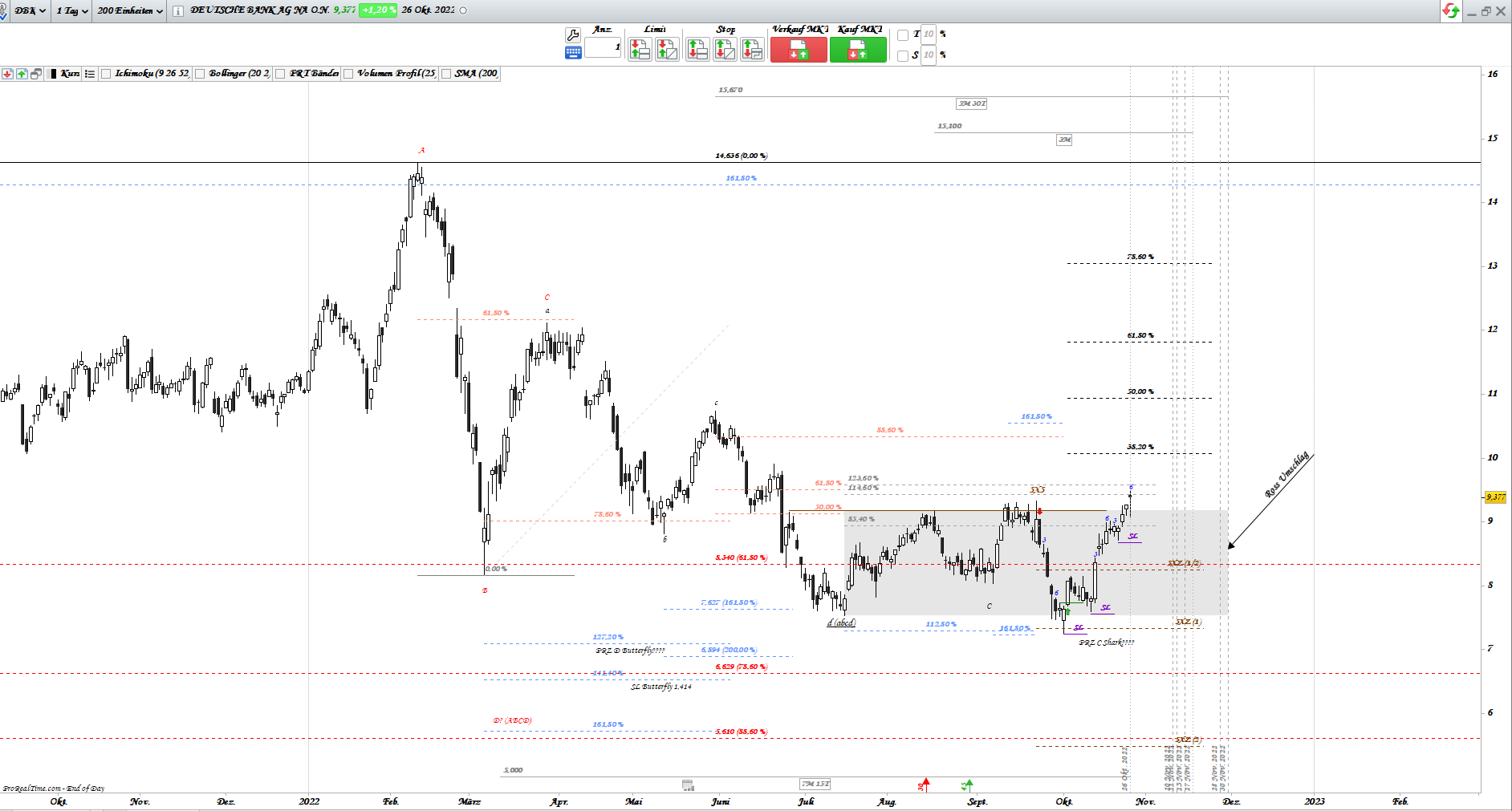Image resolution: width=1512 pixels, height=811 pixels.
Task: Click the red down-arrow icon in indicator bar
Action: click(x=7, y=74)
